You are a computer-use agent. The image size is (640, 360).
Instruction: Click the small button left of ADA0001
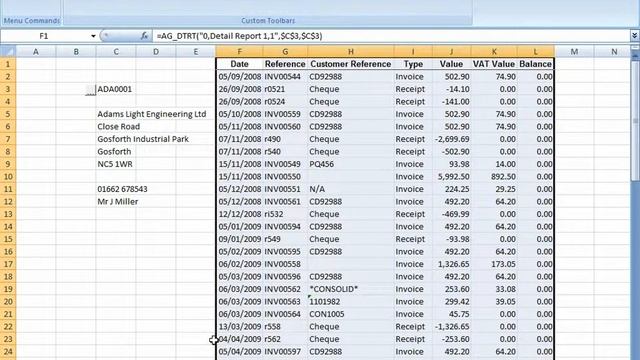91,90
